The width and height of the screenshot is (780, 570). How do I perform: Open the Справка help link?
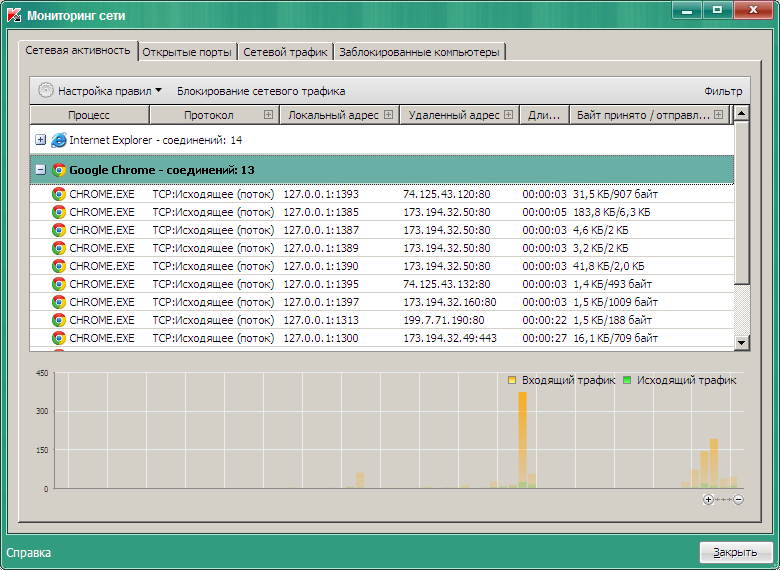point(28,552)
